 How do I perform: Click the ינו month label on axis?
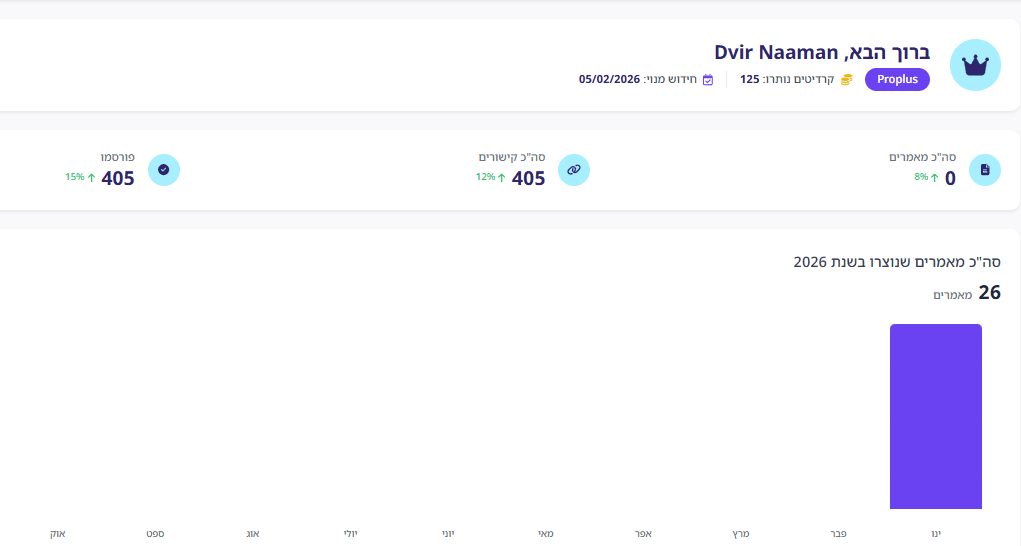pos(936,534)
